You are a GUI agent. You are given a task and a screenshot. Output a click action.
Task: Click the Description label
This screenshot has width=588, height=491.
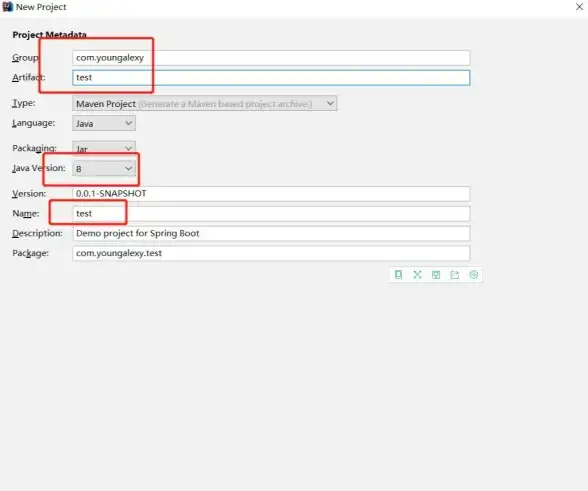(x=37, y=233)
